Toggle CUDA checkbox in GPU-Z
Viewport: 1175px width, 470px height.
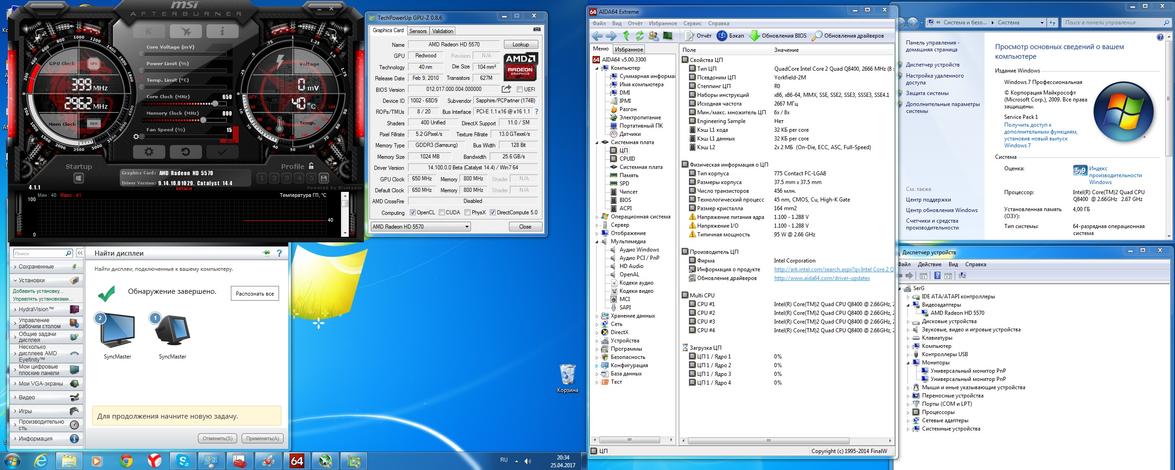(x=441, y=212)
